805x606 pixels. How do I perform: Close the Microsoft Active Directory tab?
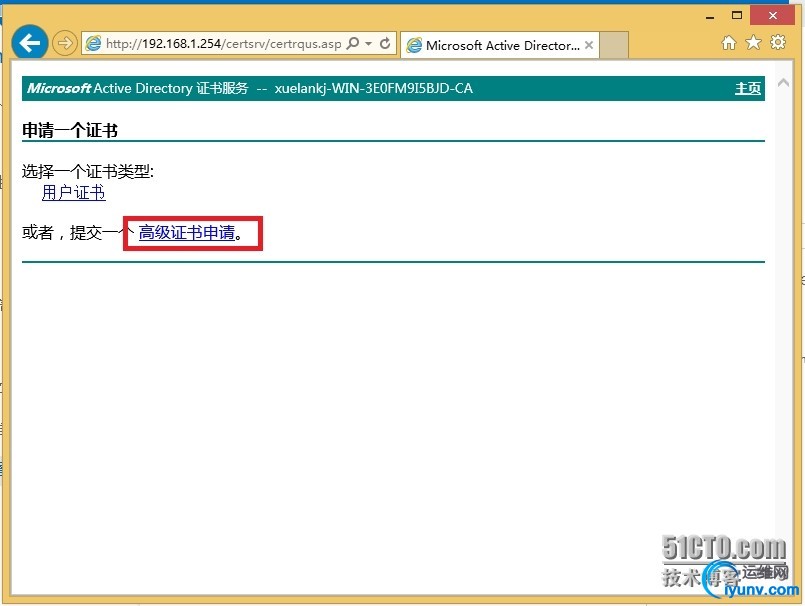tap(589, 45)
